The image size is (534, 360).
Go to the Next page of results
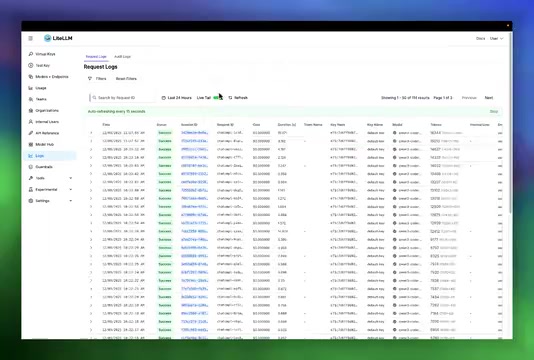[489, 98]
